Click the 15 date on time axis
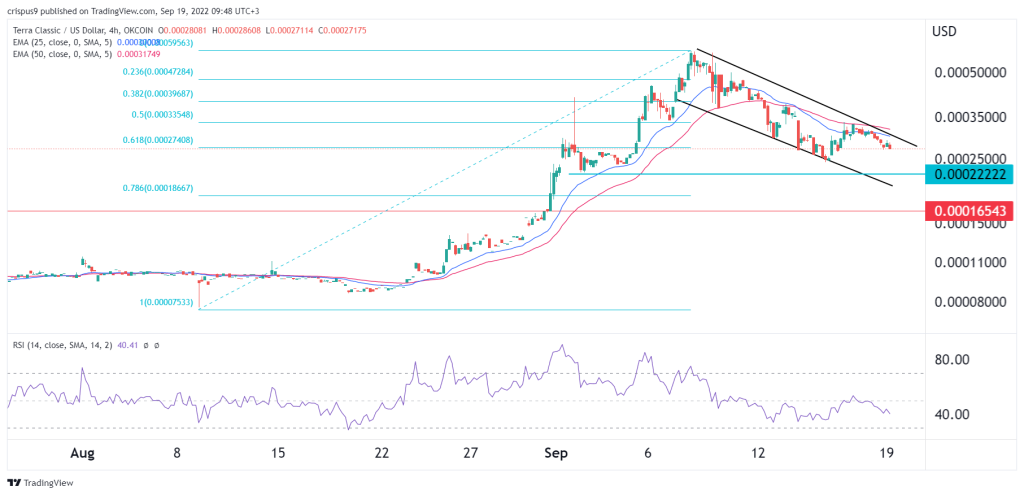This screenshot has width=1024, height=495. click(279, 453)
